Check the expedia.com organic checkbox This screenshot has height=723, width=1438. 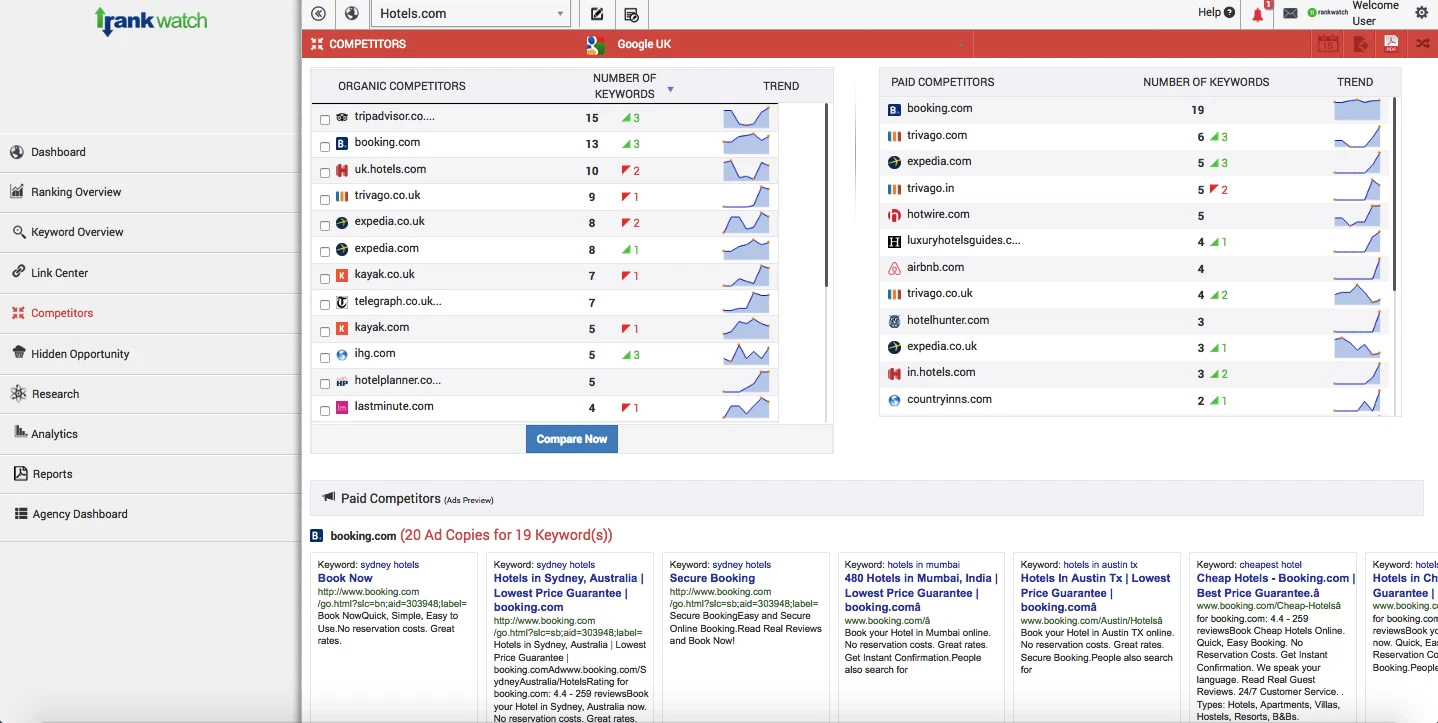click(325, 252)
